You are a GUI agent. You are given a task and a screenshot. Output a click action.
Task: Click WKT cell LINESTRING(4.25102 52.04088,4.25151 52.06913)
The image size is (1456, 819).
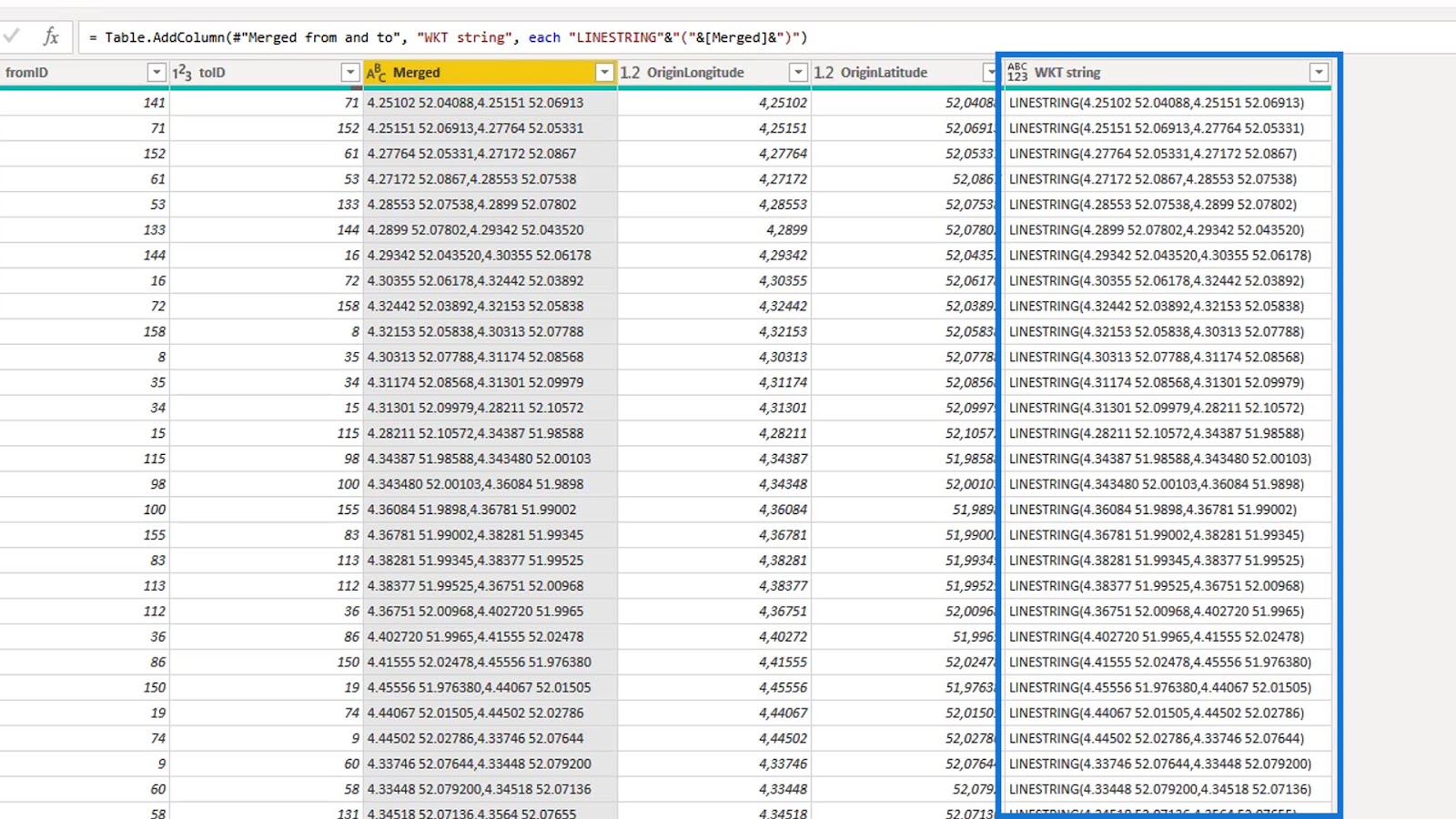click(x=1168, y=103)
